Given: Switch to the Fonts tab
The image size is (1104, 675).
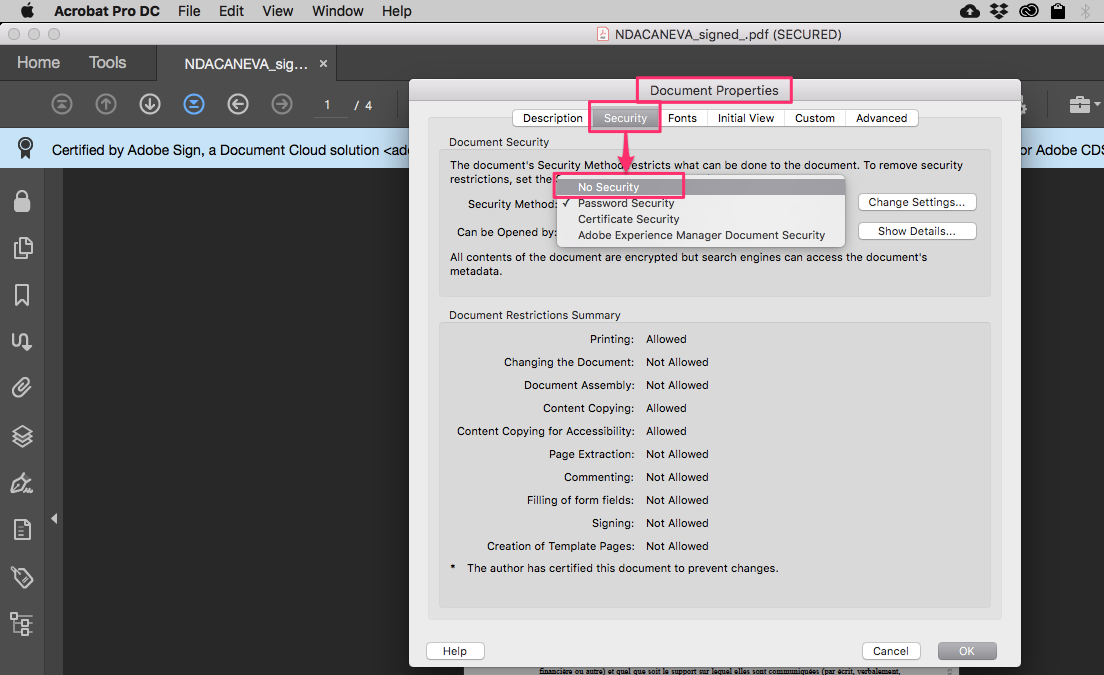Looking at the screenshot, I should click(x=683, y=117).
